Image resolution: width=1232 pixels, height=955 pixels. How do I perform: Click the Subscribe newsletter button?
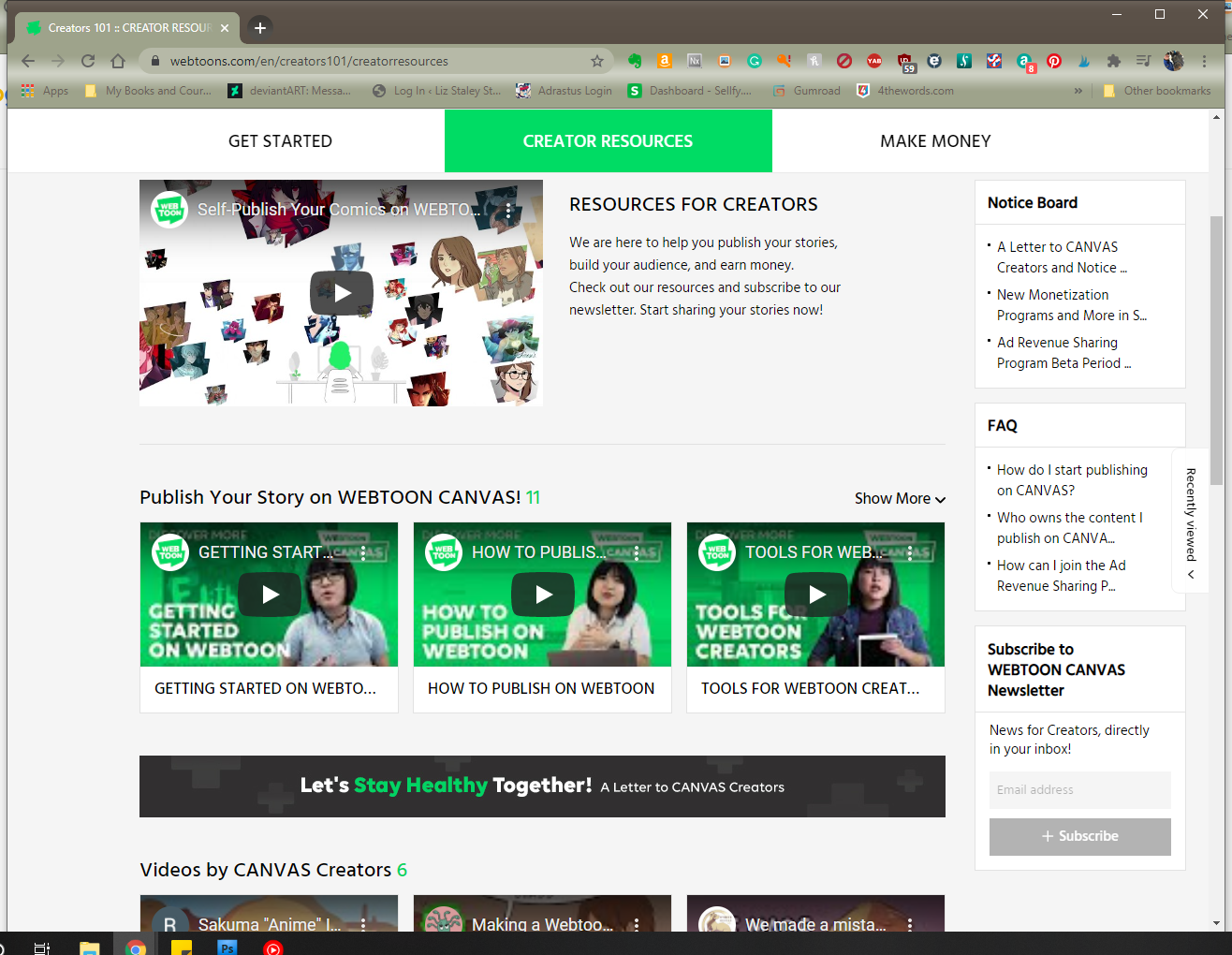pos(1080,837)
